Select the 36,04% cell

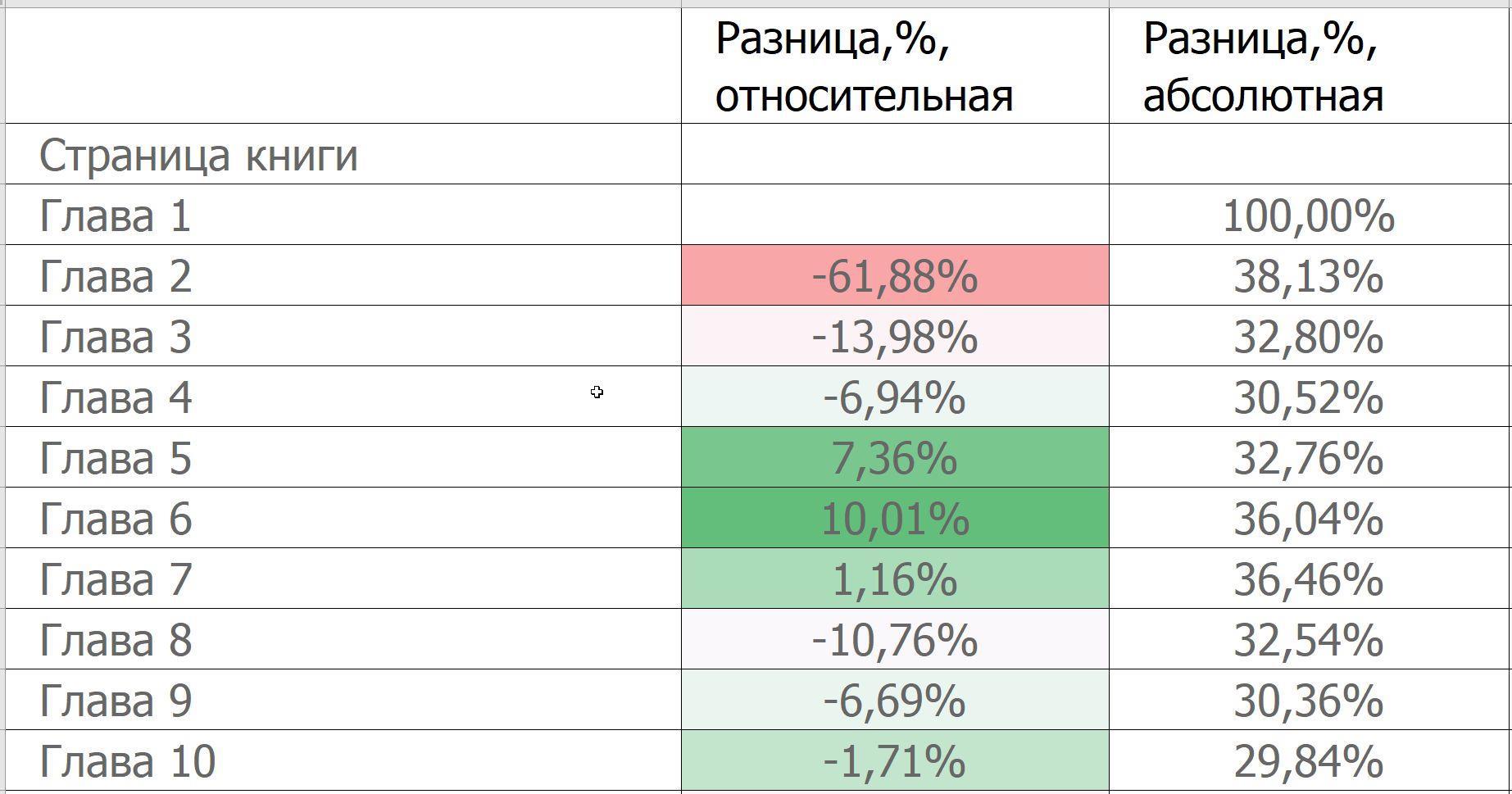1308,519
